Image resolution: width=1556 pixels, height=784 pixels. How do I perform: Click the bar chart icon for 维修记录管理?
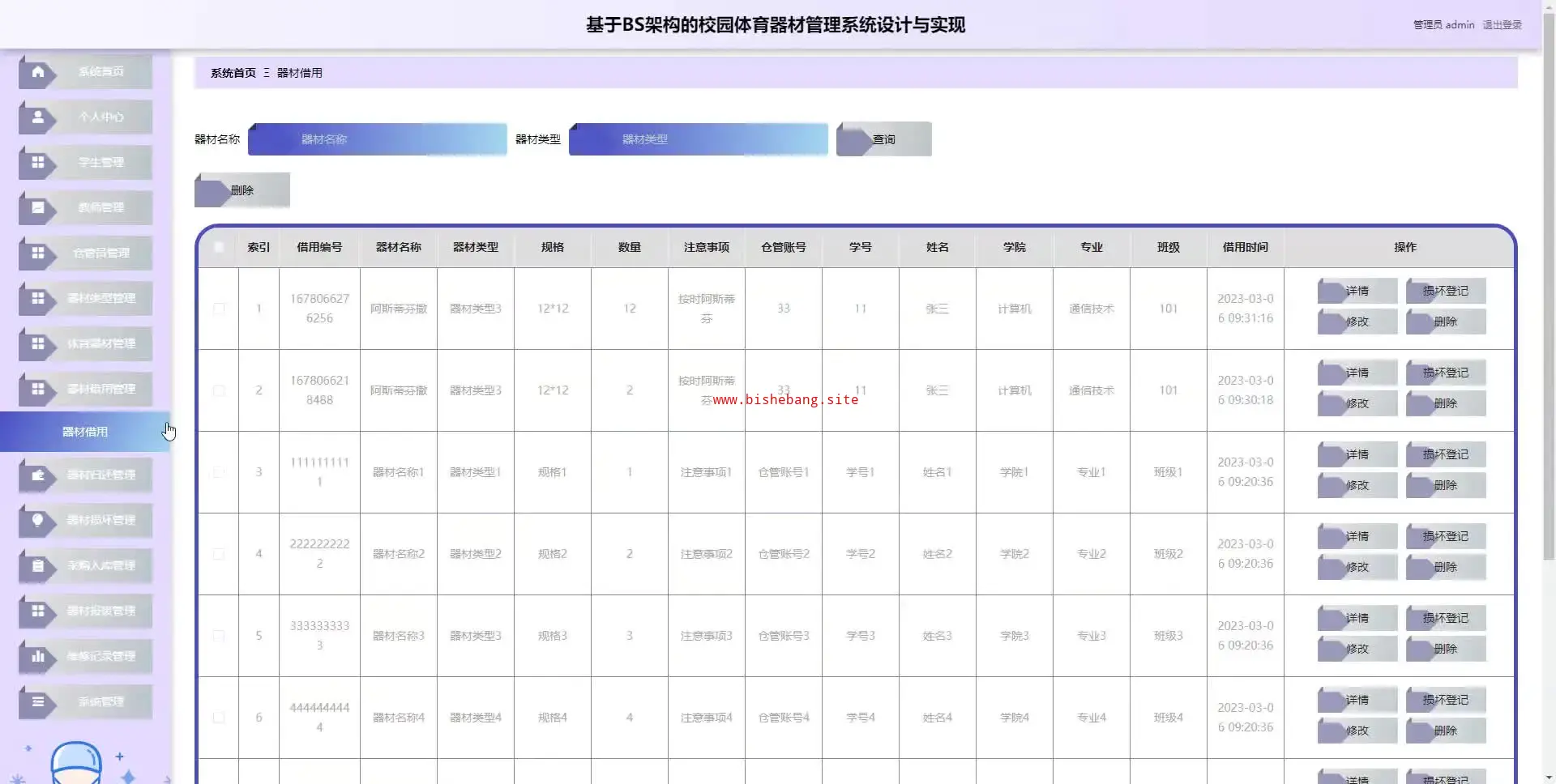[37, 657]
